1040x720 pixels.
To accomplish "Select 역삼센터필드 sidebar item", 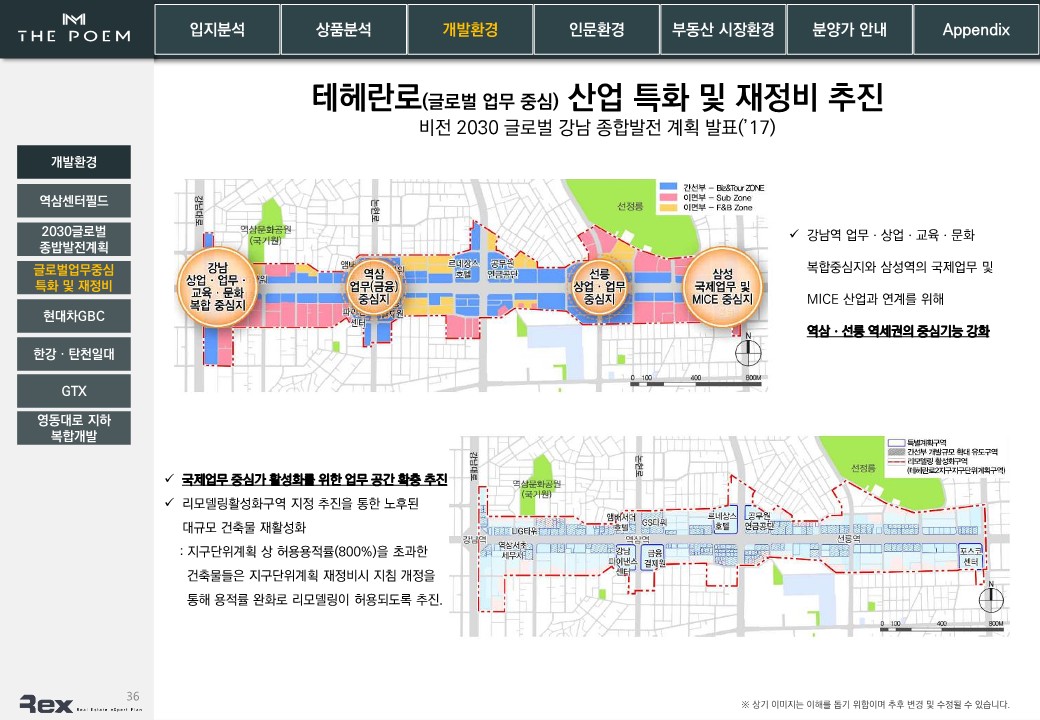I will [73, 201].
